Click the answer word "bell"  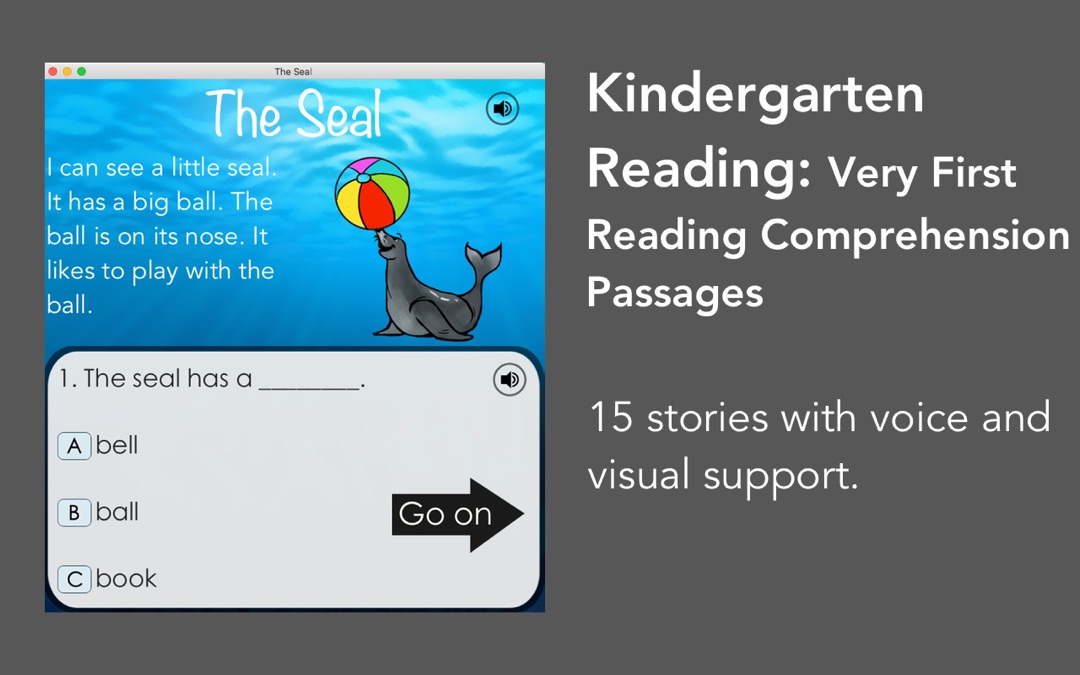coord(117,445)
